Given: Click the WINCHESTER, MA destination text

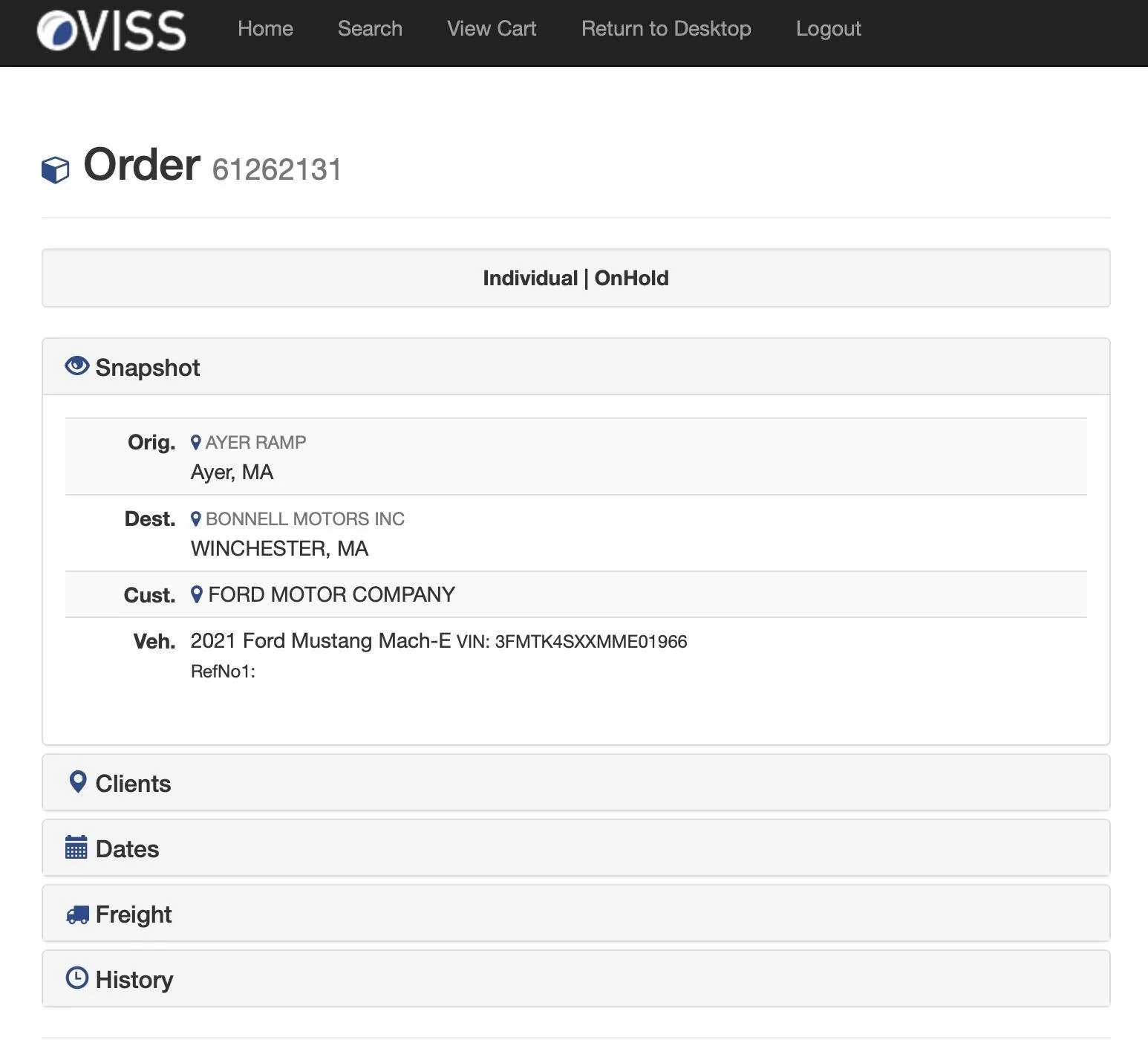Looking at the screenshot, I should [x=279, y=549].
